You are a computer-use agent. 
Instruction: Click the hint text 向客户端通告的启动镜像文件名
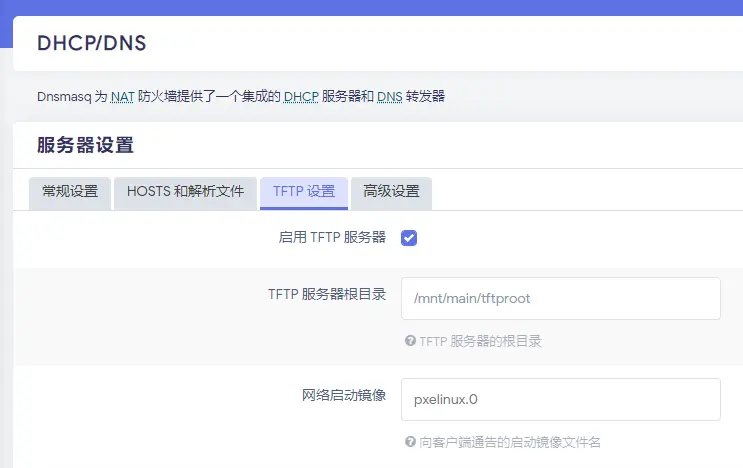point(510,441)
